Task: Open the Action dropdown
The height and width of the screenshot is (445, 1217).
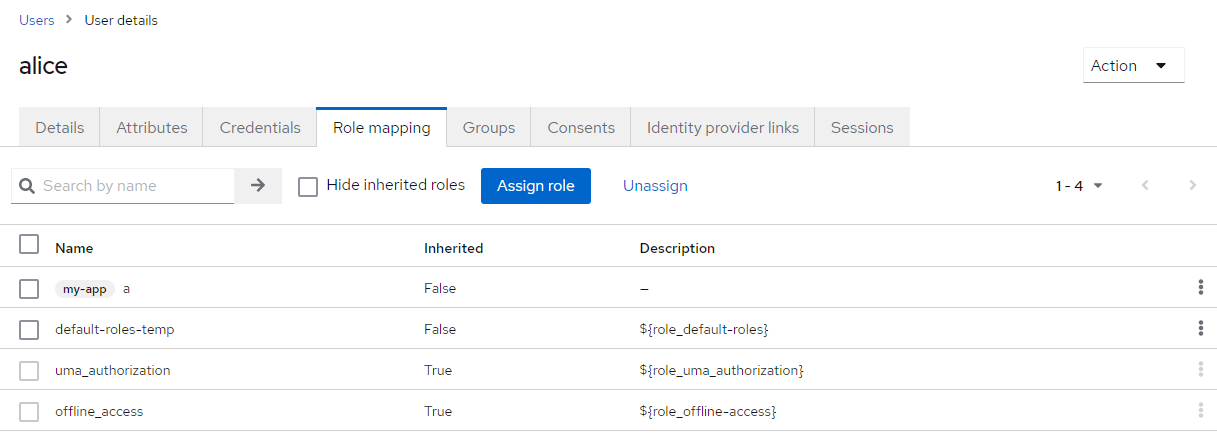Action: coord(1133,66)
